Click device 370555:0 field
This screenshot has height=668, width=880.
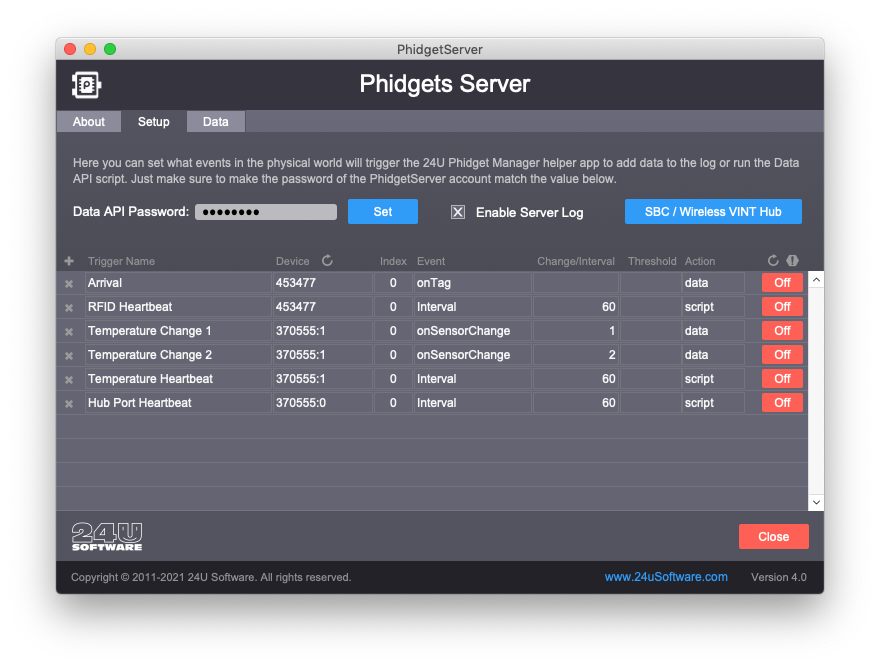click(323, 403)
